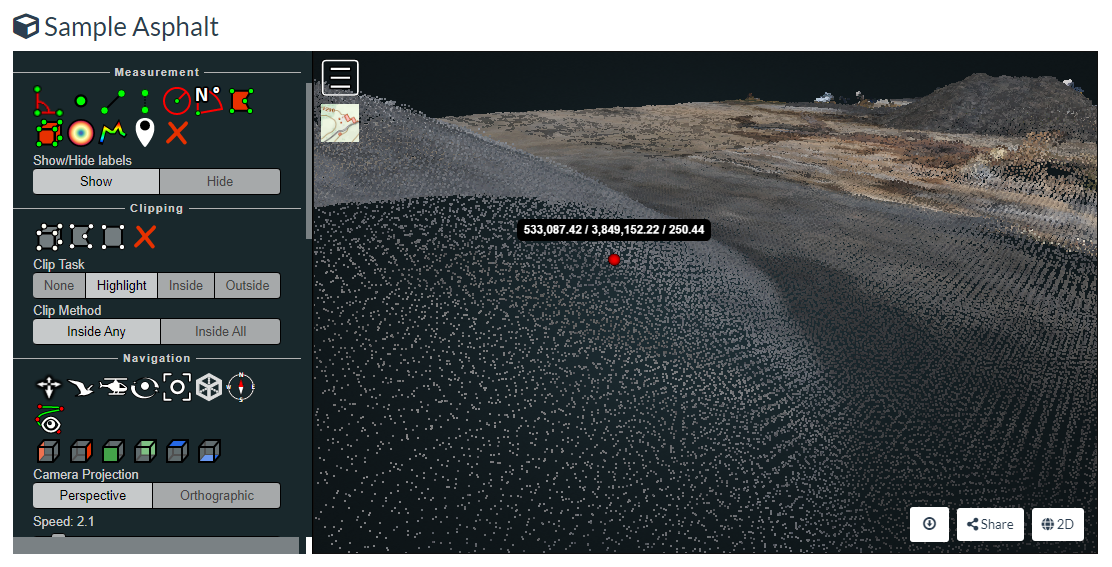Open the mini map thumbnail
Screen dimensions: 1112x567
[x=340, y=123]
